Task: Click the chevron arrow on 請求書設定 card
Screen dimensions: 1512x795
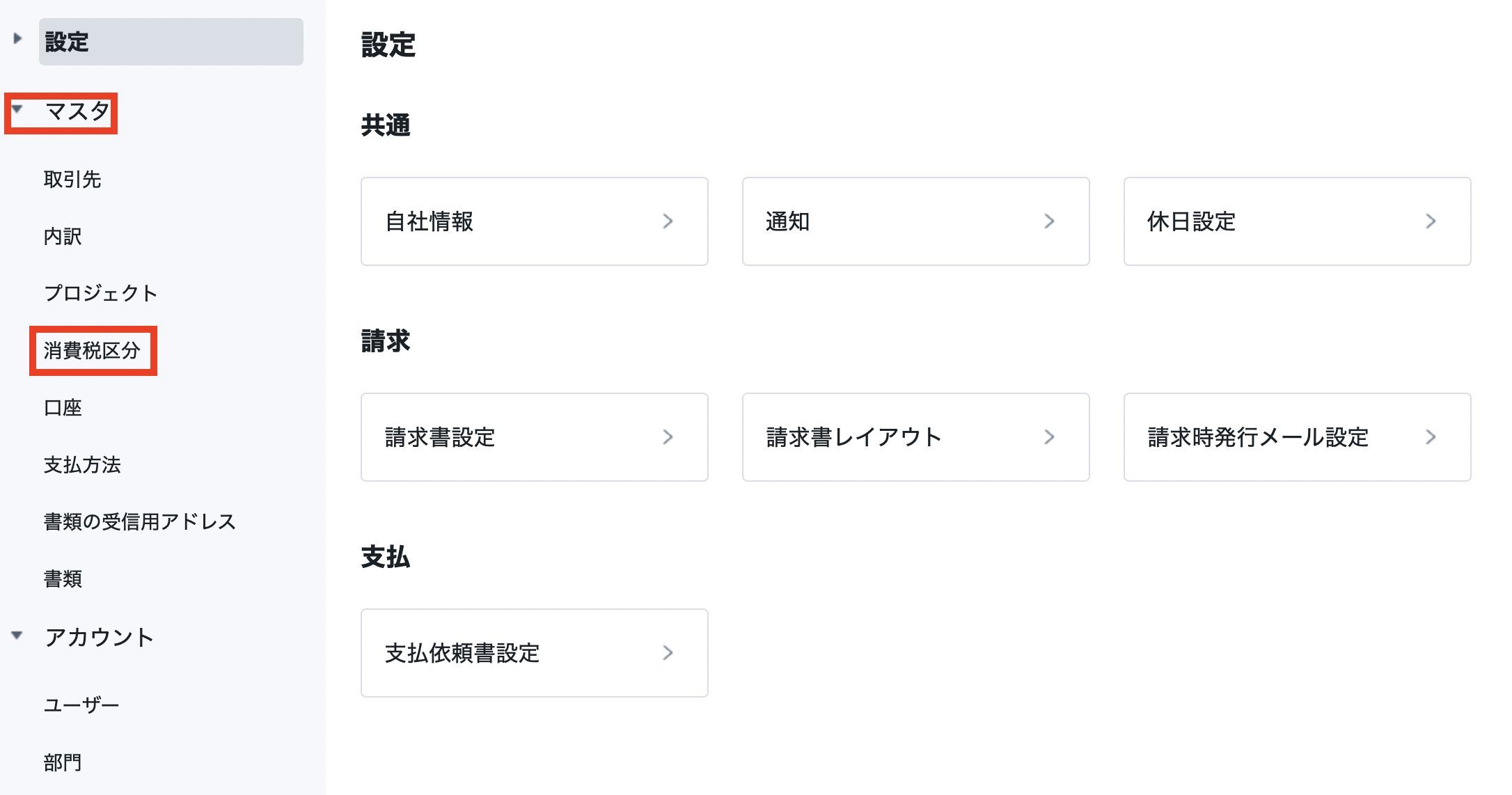Action: click(x=668, y=437)
